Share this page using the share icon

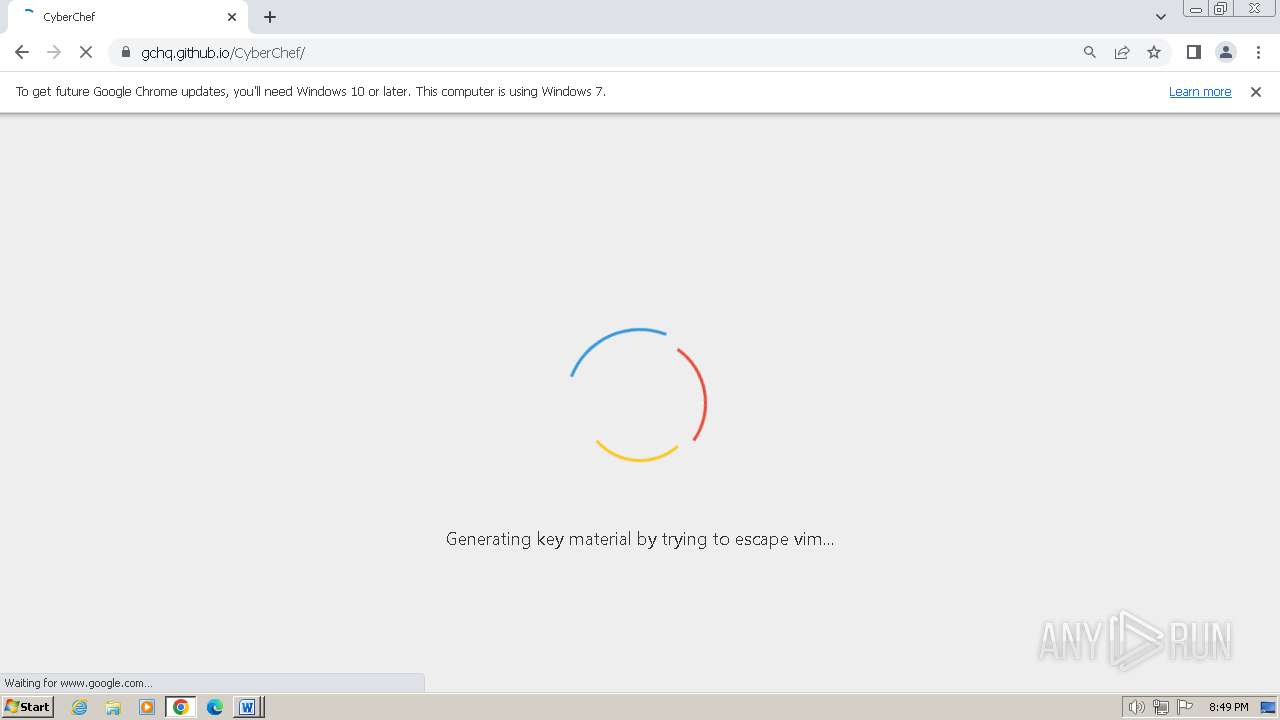1122,52
